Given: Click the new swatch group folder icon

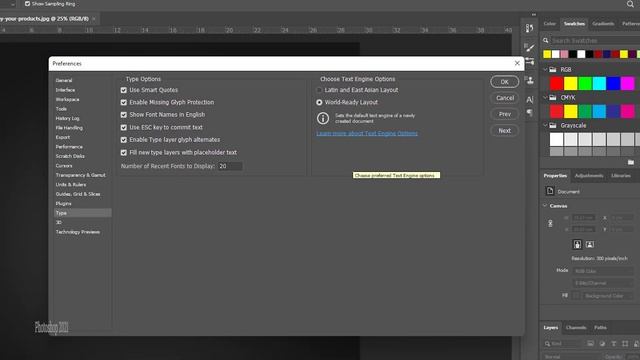Looking at the screenshot, I should [x=631, y=162].
